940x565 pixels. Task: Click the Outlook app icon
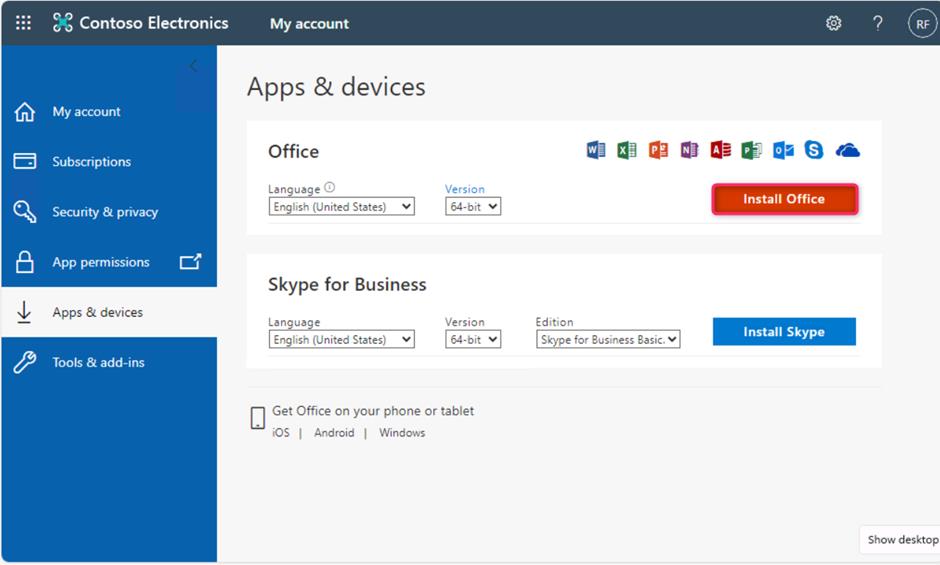783,150
